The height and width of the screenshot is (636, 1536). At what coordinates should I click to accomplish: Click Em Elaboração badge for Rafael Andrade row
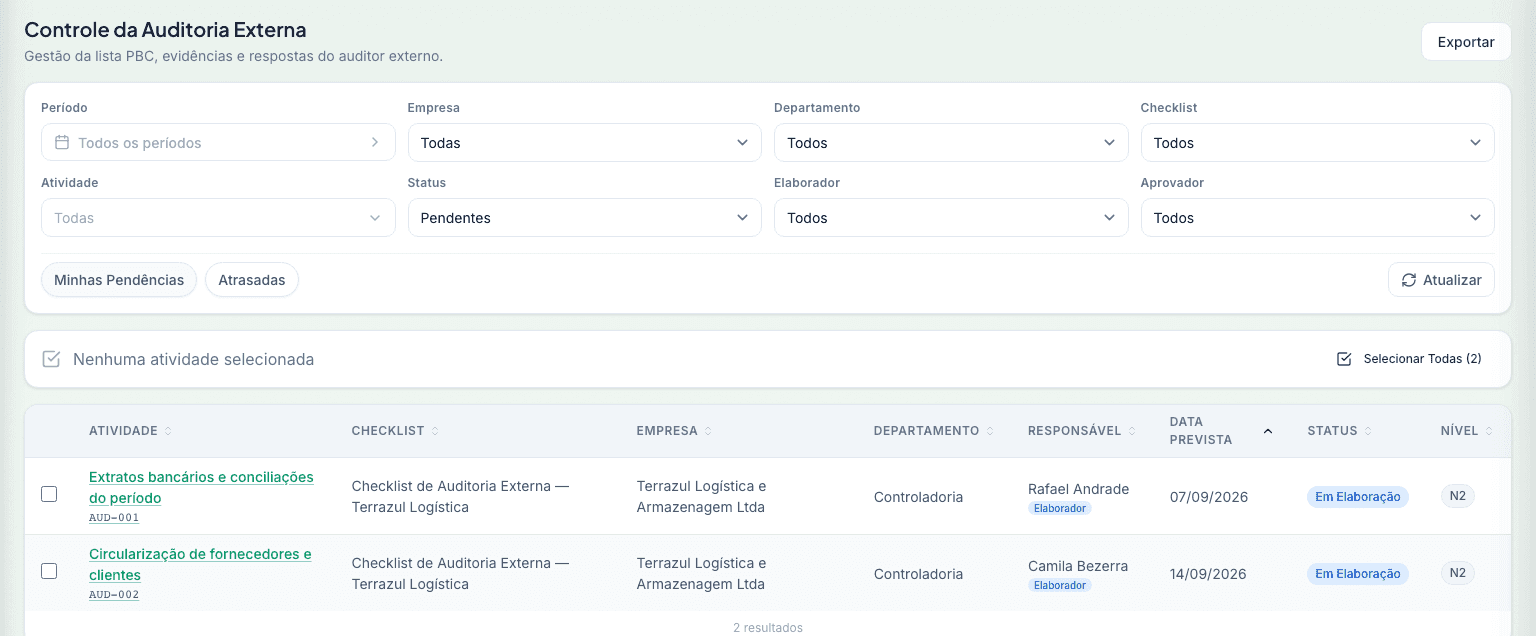coord(1358,497)
